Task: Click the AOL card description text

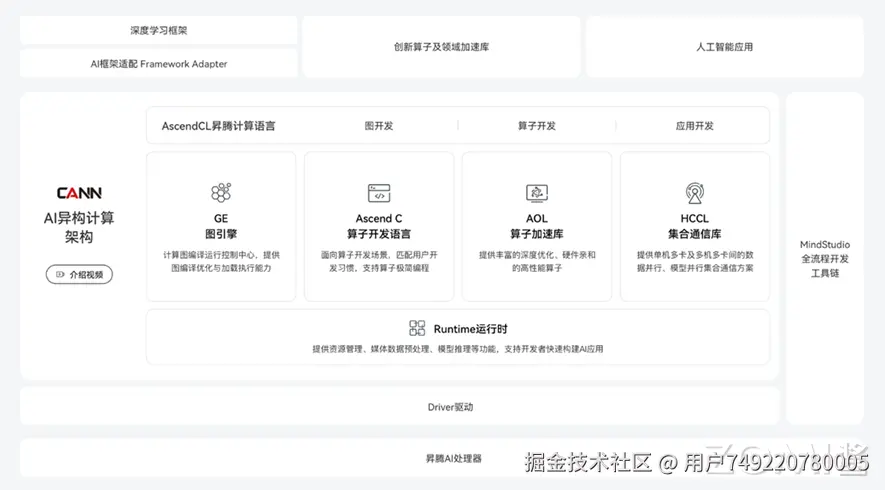Action: pyautogui.click(x=537, y=261)
